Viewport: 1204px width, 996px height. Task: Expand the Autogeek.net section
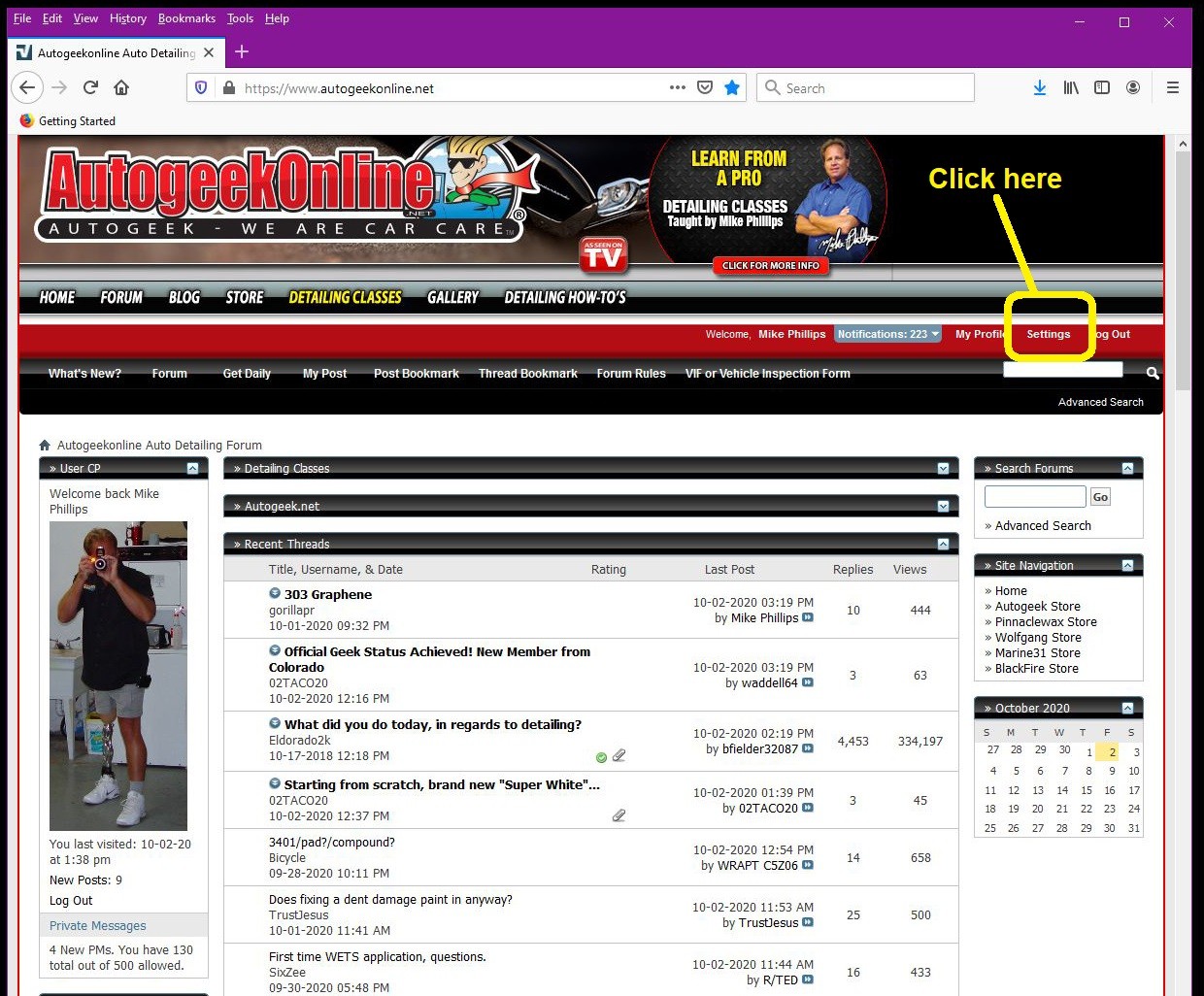point(943,506)
